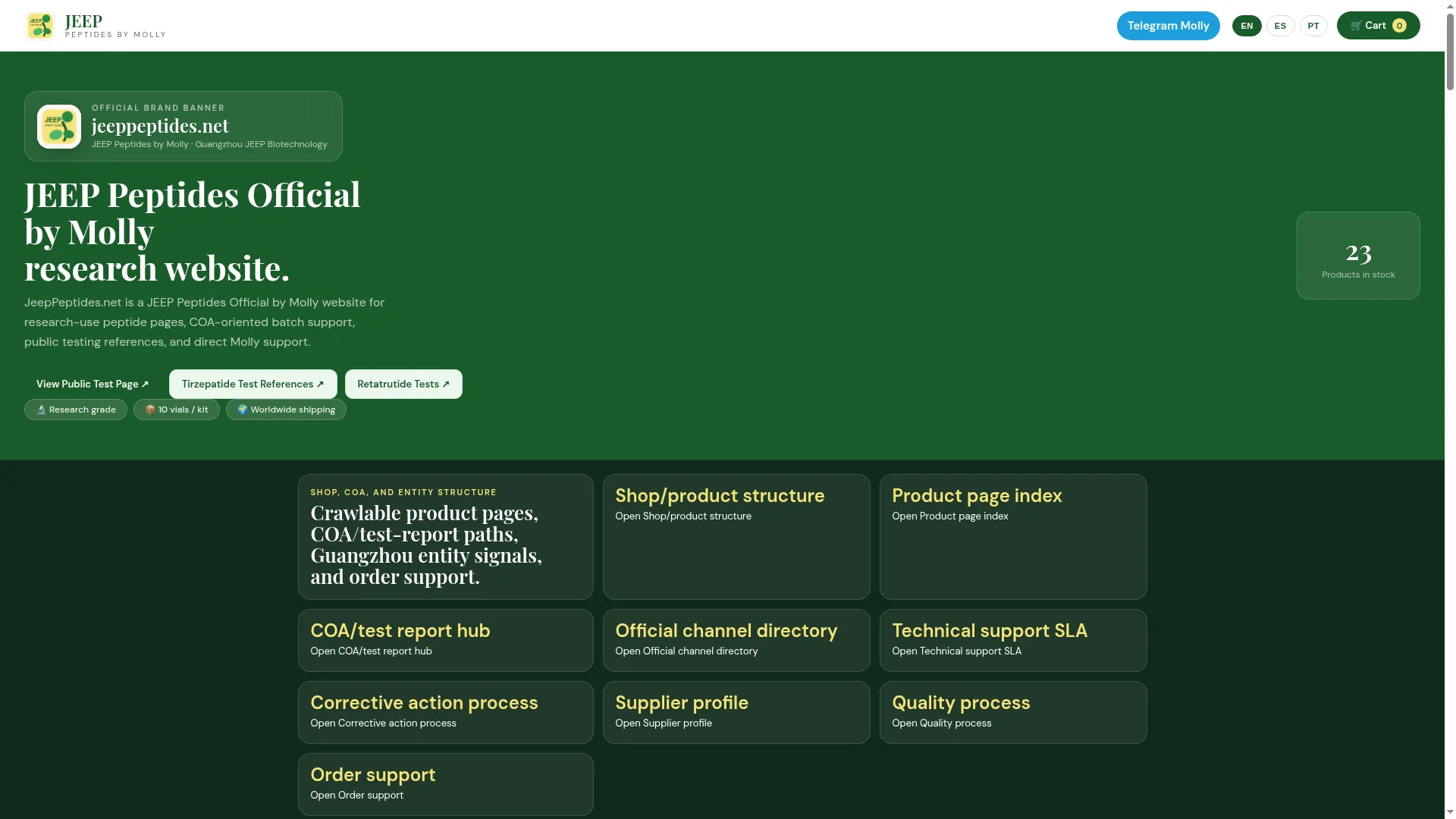Open View Public Test Page link
The width and height of the screenshot is (1456, 819).
[93, 384]
